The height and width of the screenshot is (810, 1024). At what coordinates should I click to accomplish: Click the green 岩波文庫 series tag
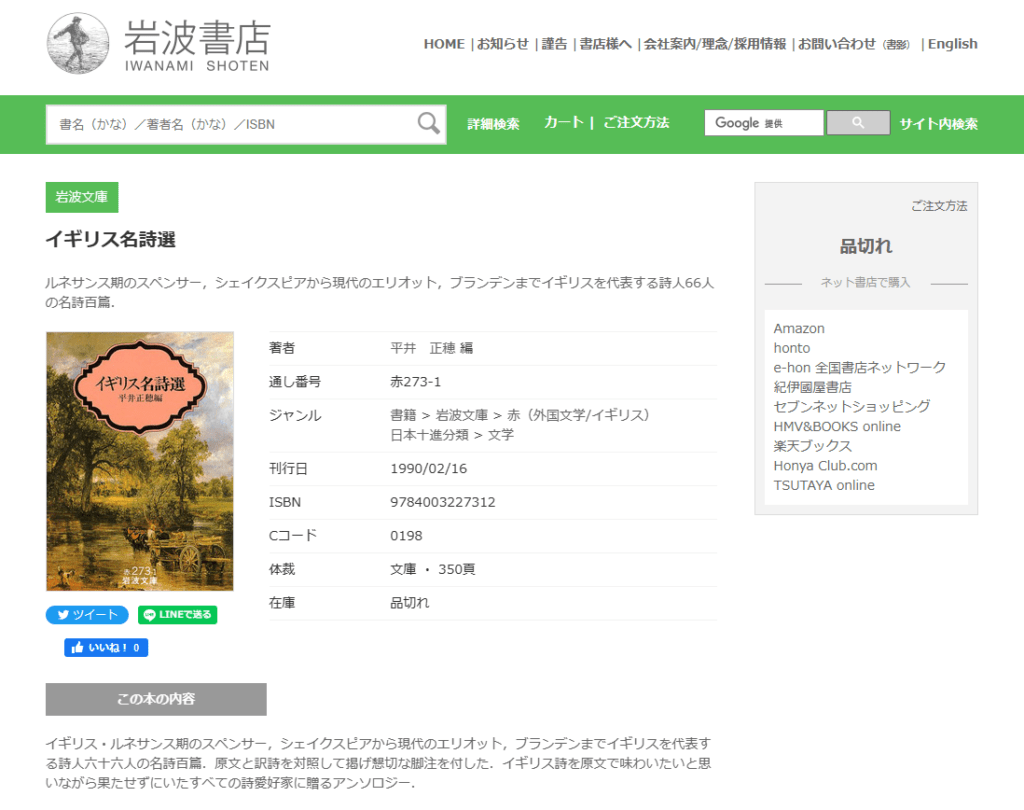82,197
